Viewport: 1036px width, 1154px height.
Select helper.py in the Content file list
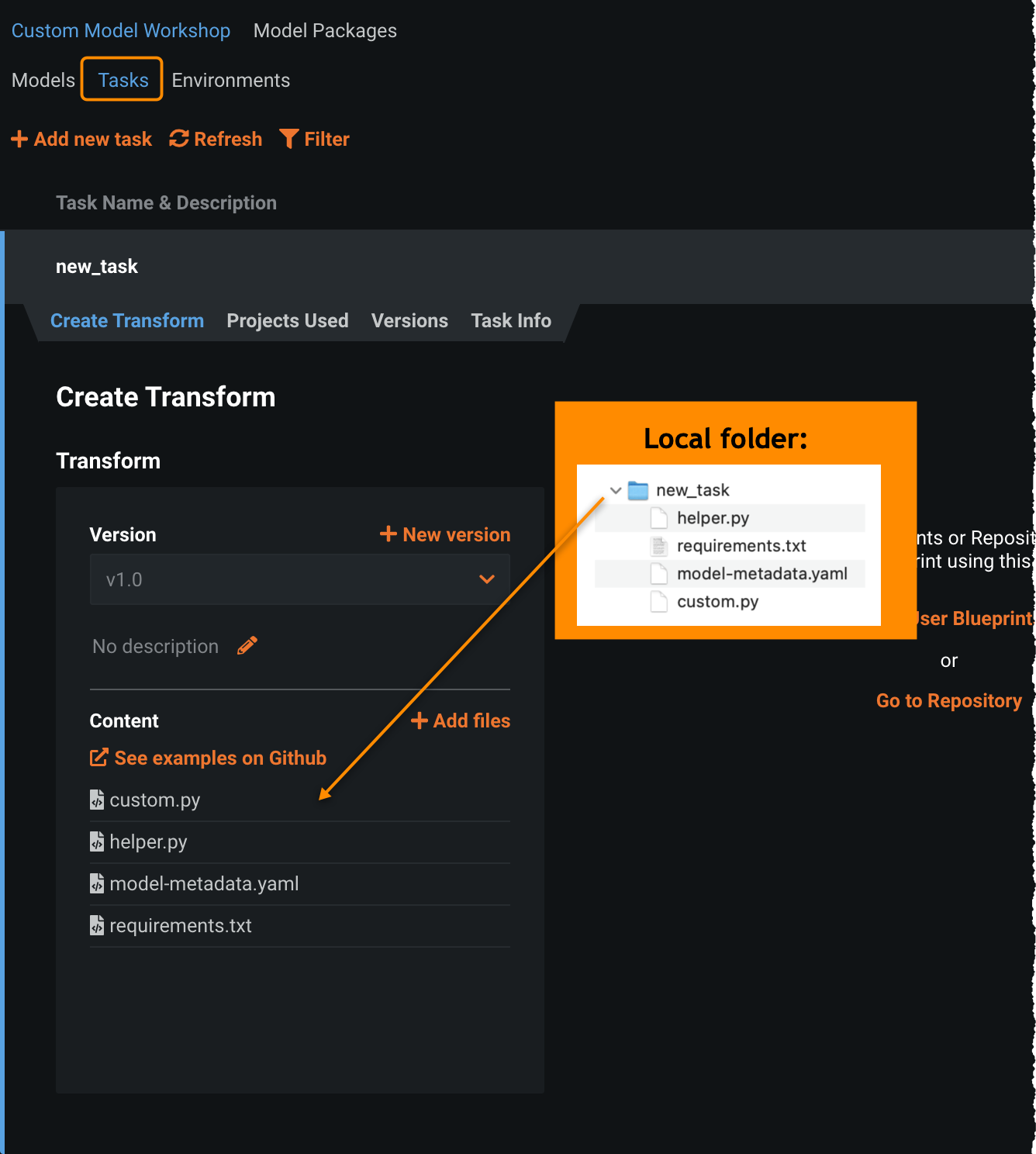tap(148, 841)
